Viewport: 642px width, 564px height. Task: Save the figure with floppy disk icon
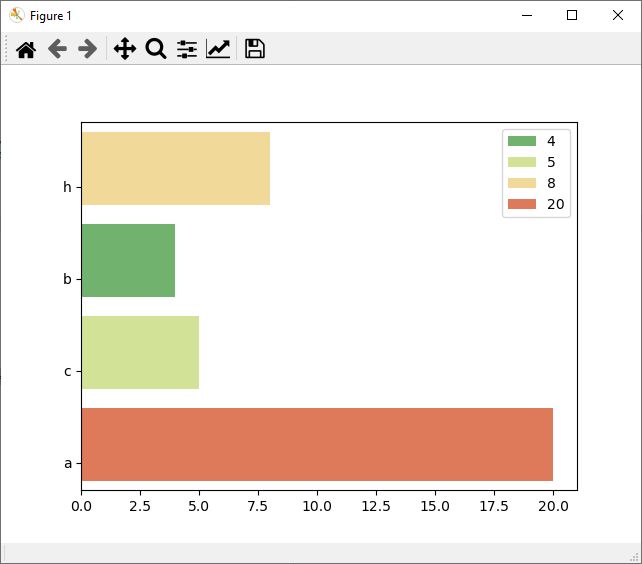pos(255,49)
